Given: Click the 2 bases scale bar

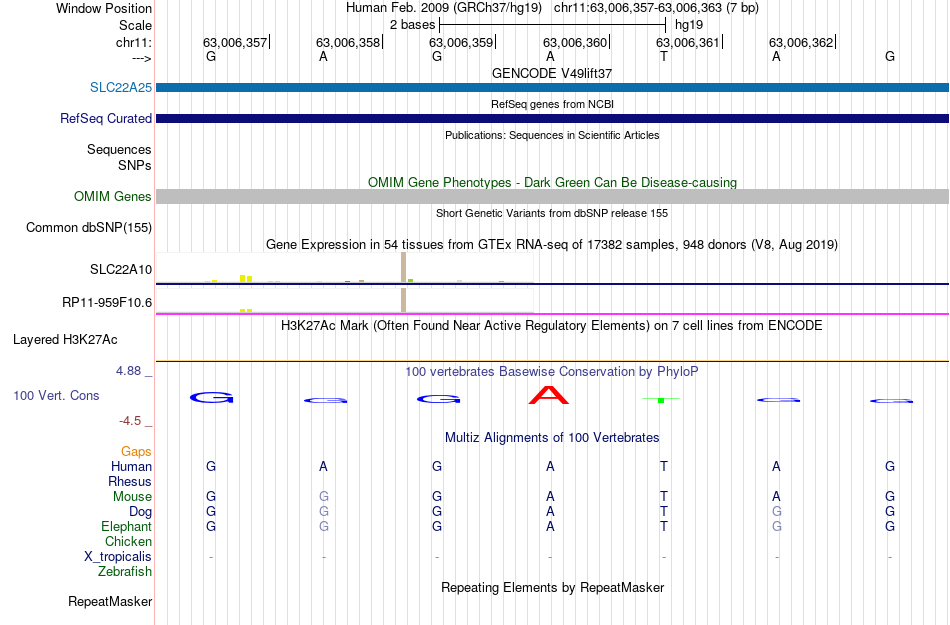Looking at the screenshot, I should [x=552, y=25].
